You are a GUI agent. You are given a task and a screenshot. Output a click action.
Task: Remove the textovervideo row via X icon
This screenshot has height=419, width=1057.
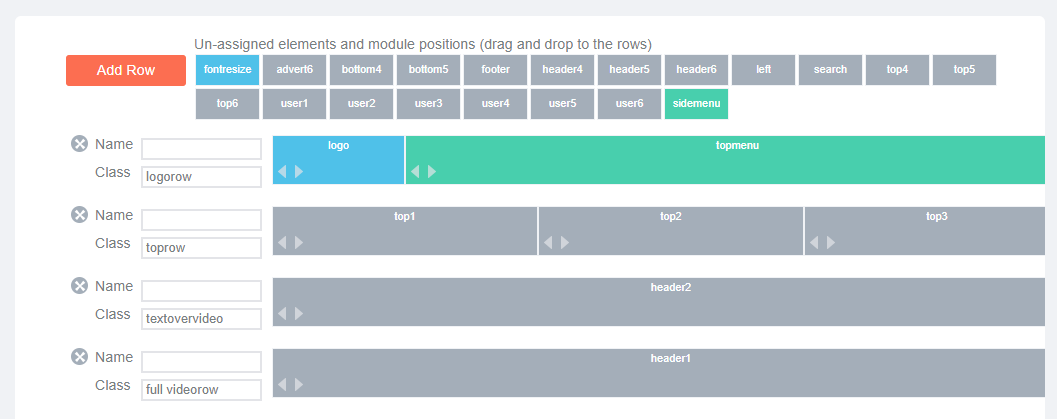[80, 286]
